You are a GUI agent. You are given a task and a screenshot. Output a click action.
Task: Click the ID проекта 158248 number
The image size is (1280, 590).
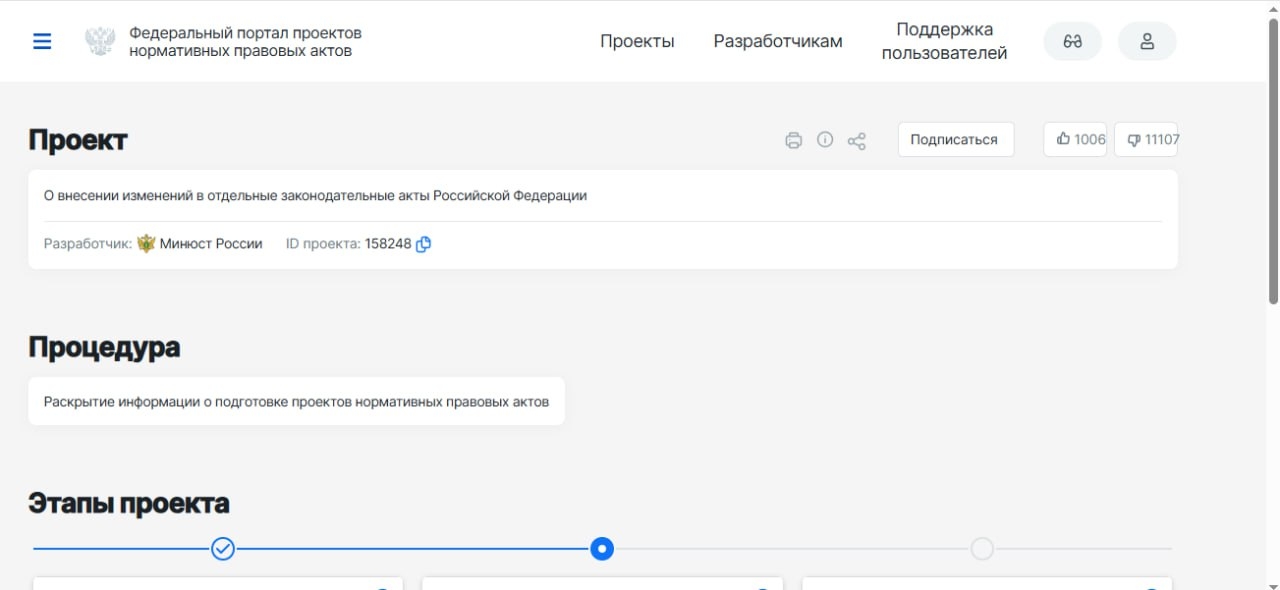(x=388, y=243)
